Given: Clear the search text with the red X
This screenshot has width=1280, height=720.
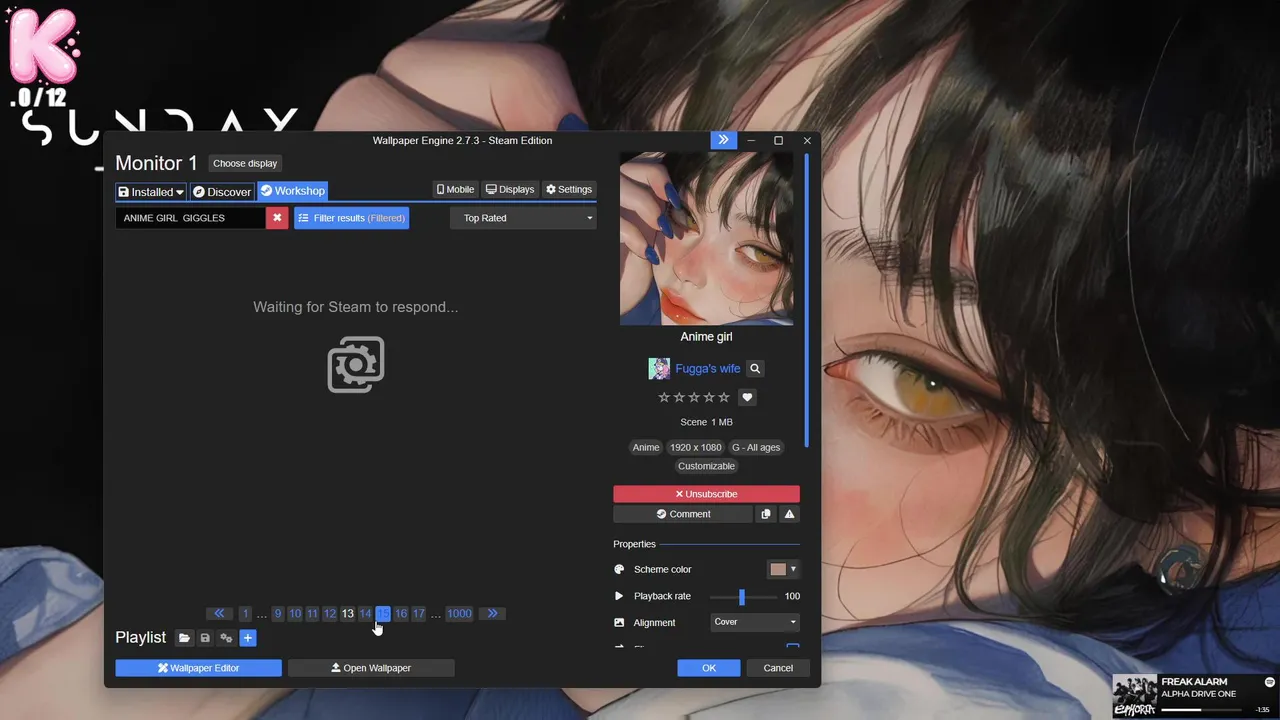Looking at the screenshot, I should tap(277, 218).
